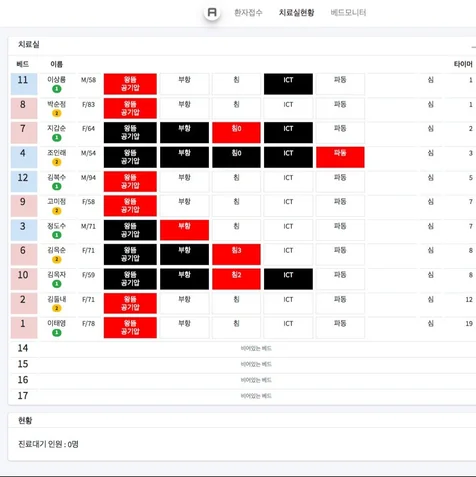Click green badge 1 under 이상룡
This screenshot has height=477, width=476.
[57, 89]
